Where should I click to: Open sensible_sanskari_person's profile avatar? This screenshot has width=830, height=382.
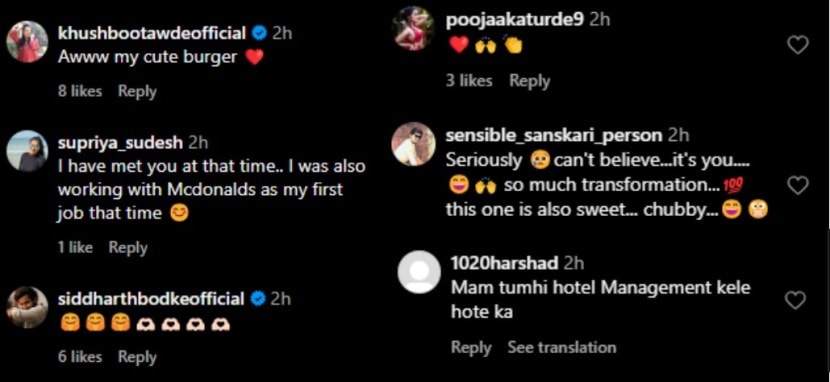pyautogui.click(x=413, y=144)
